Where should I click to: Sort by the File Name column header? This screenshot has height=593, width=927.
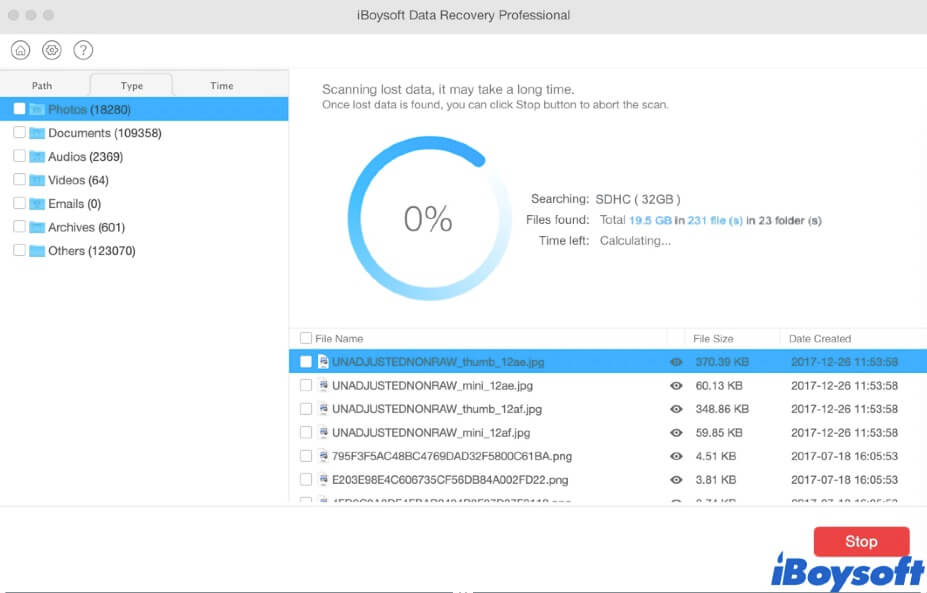[x=339, y=339]
